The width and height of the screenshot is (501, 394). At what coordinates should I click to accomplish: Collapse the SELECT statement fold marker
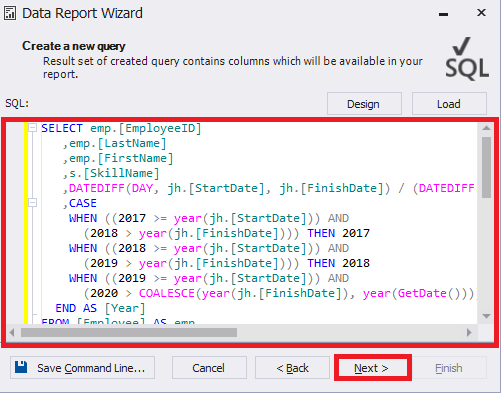32,128
